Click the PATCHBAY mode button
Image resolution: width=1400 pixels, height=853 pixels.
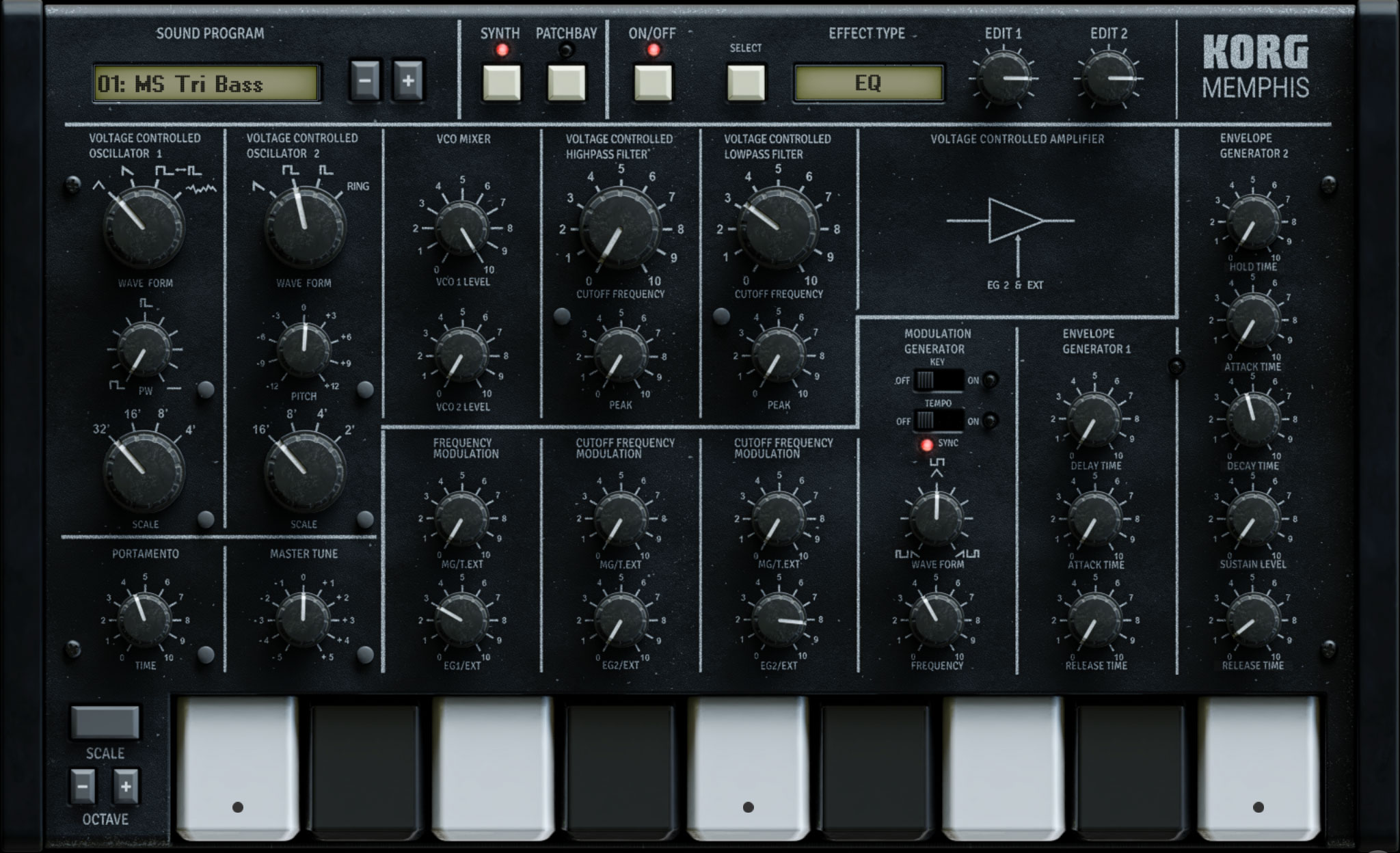pos(567,83)
